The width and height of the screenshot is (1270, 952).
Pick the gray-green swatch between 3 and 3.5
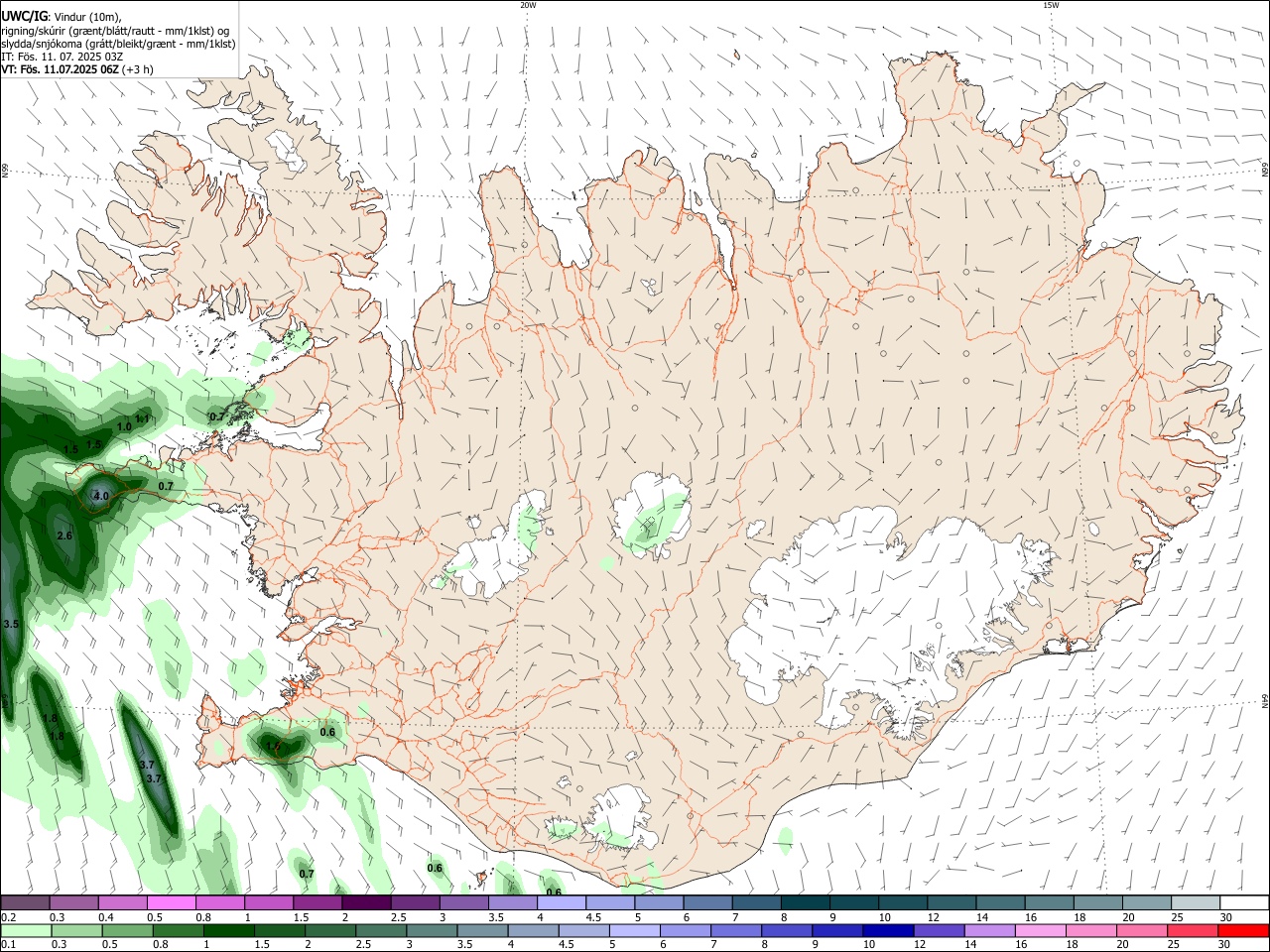click(431, 931)
